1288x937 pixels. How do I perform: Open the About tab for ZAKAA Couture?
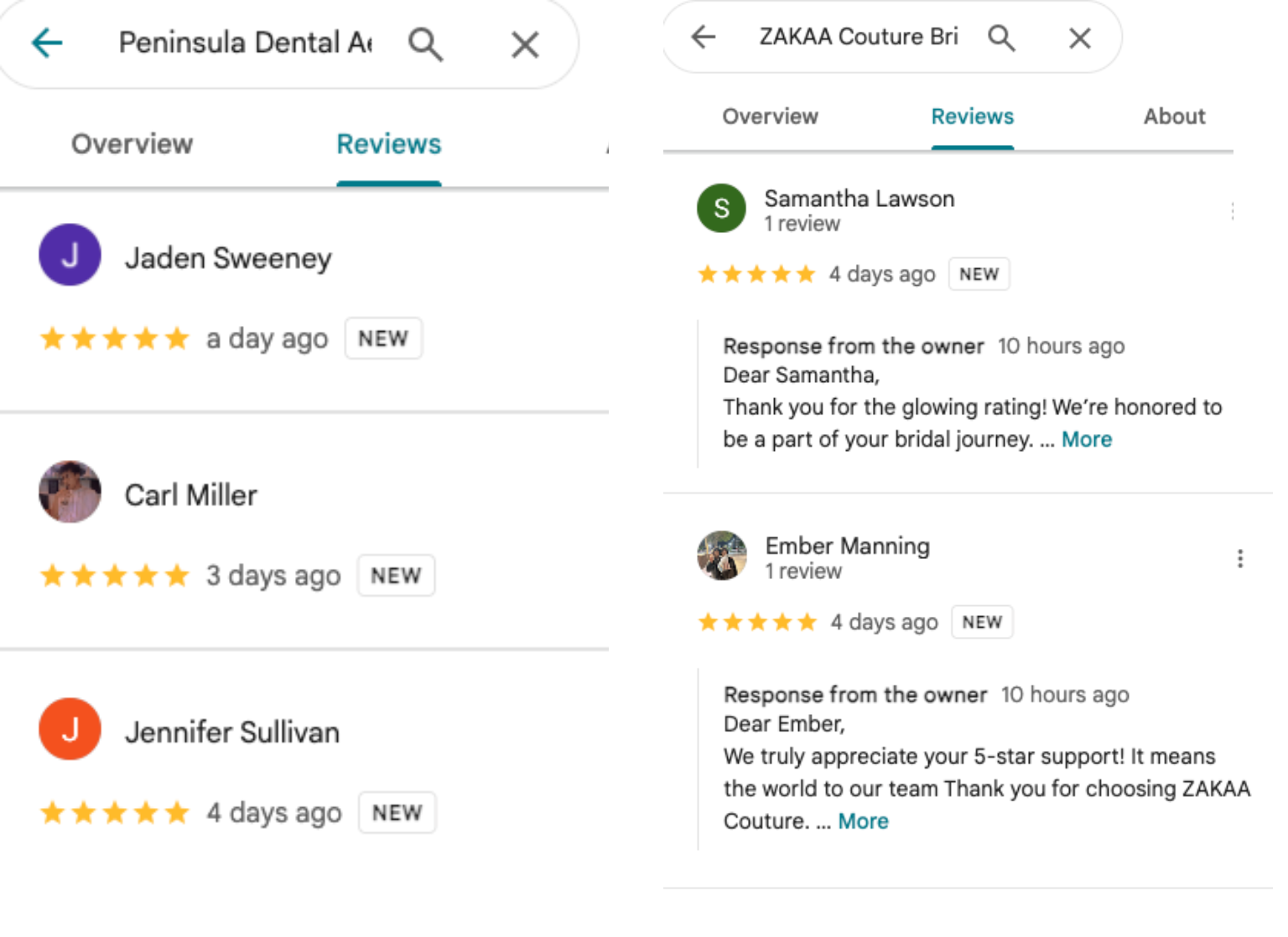1174,116
